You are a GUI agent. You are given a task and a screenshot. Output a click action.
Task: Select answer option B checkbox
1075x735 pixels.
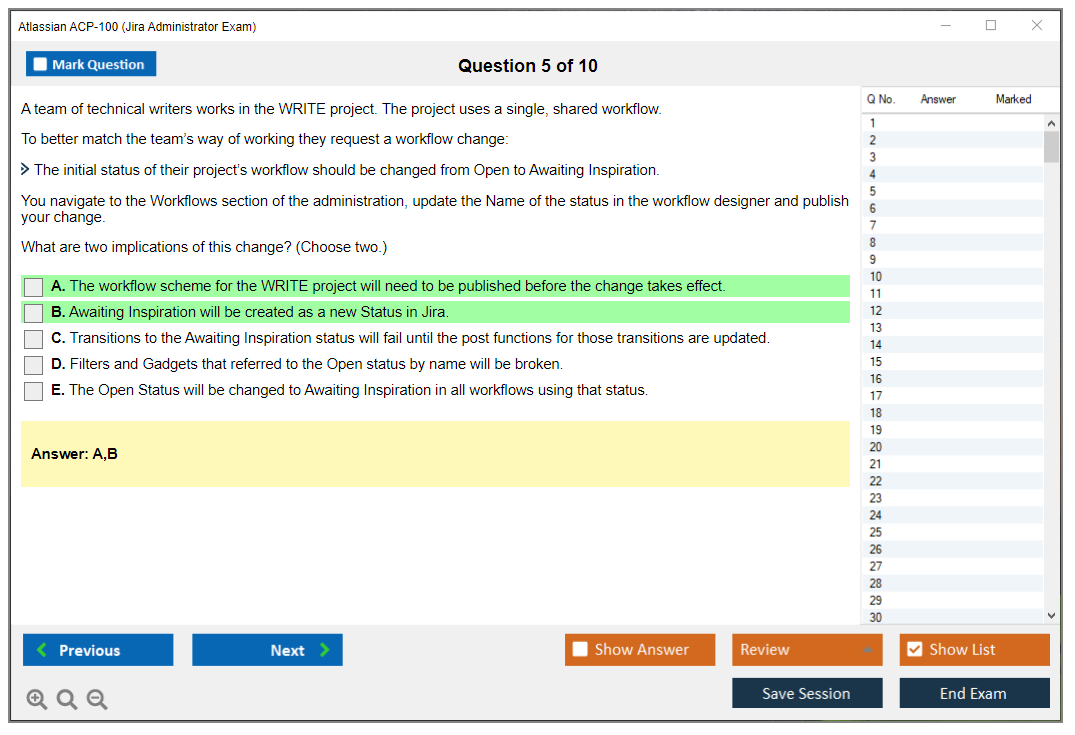[x=34, y=313]
